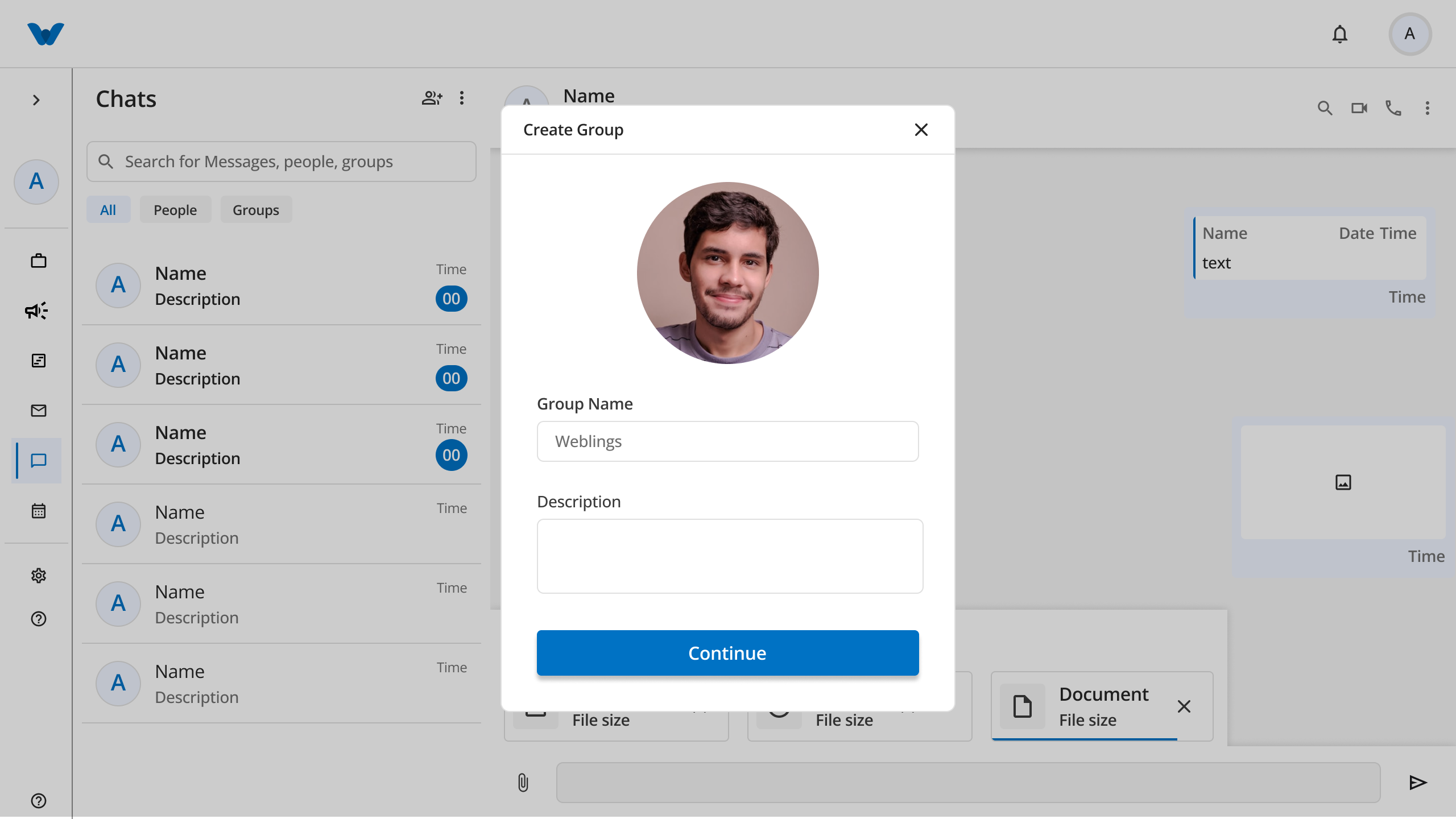Start a video call

pyautogui.click(x=1359, y=108)
